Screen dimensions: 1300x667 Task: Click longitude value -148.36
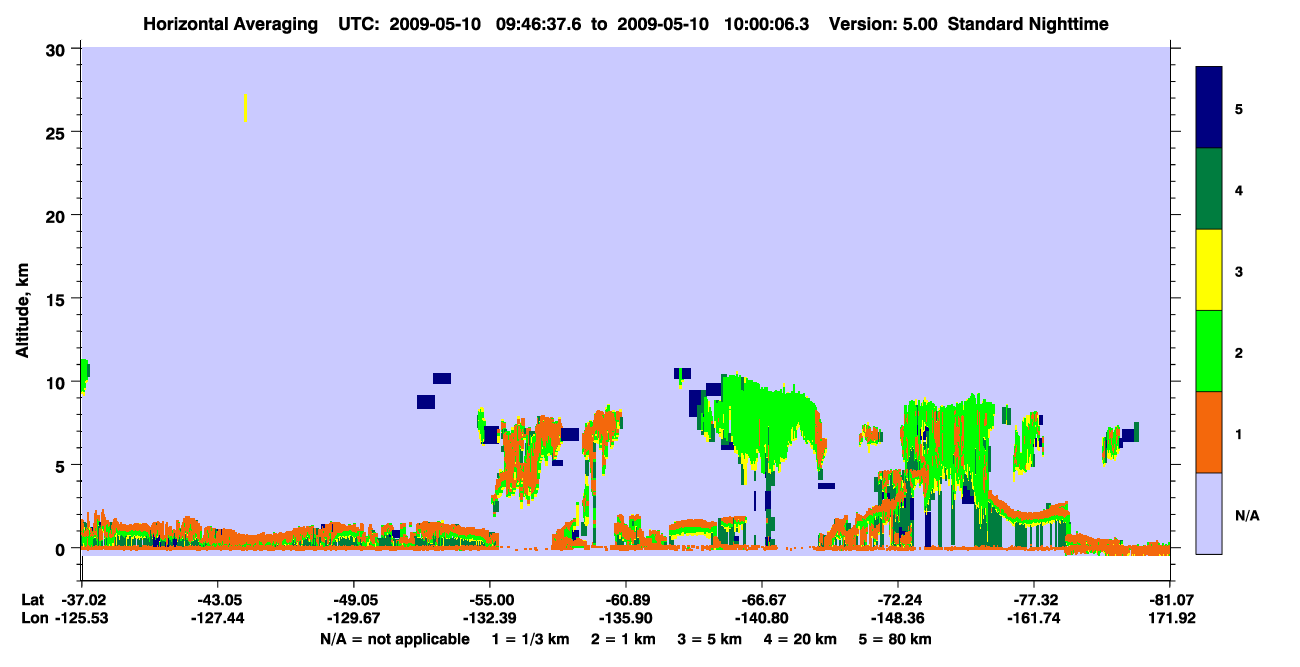click(x=898, y=619)
